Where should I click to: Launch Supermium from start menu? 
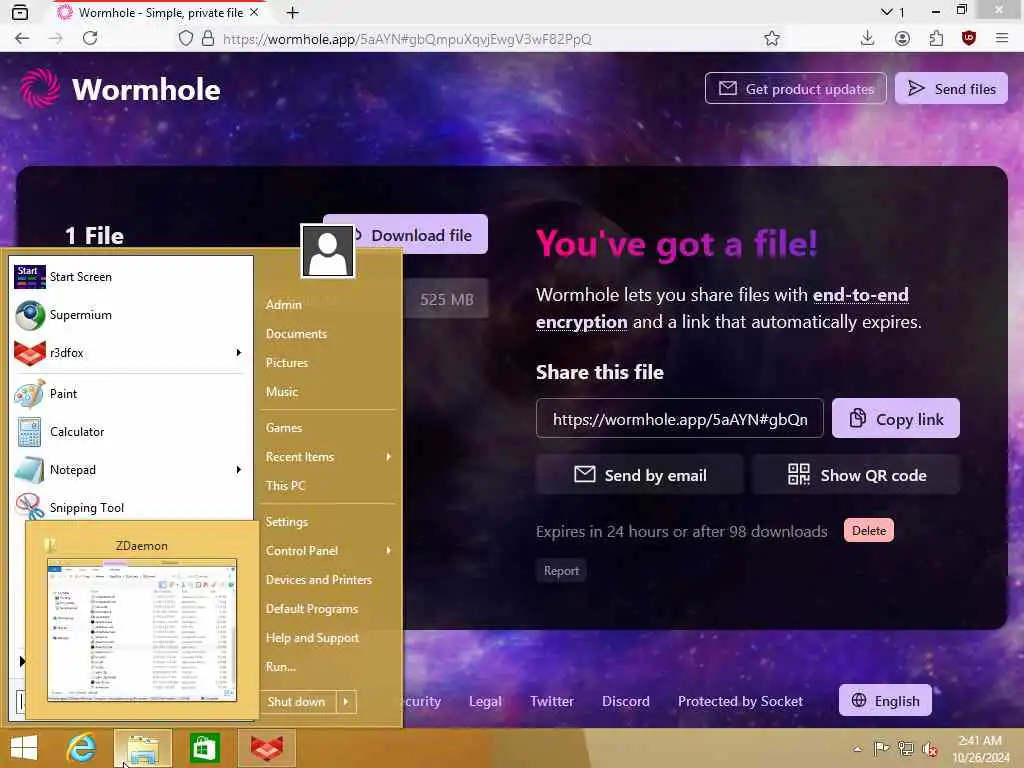tap(129, 315)
